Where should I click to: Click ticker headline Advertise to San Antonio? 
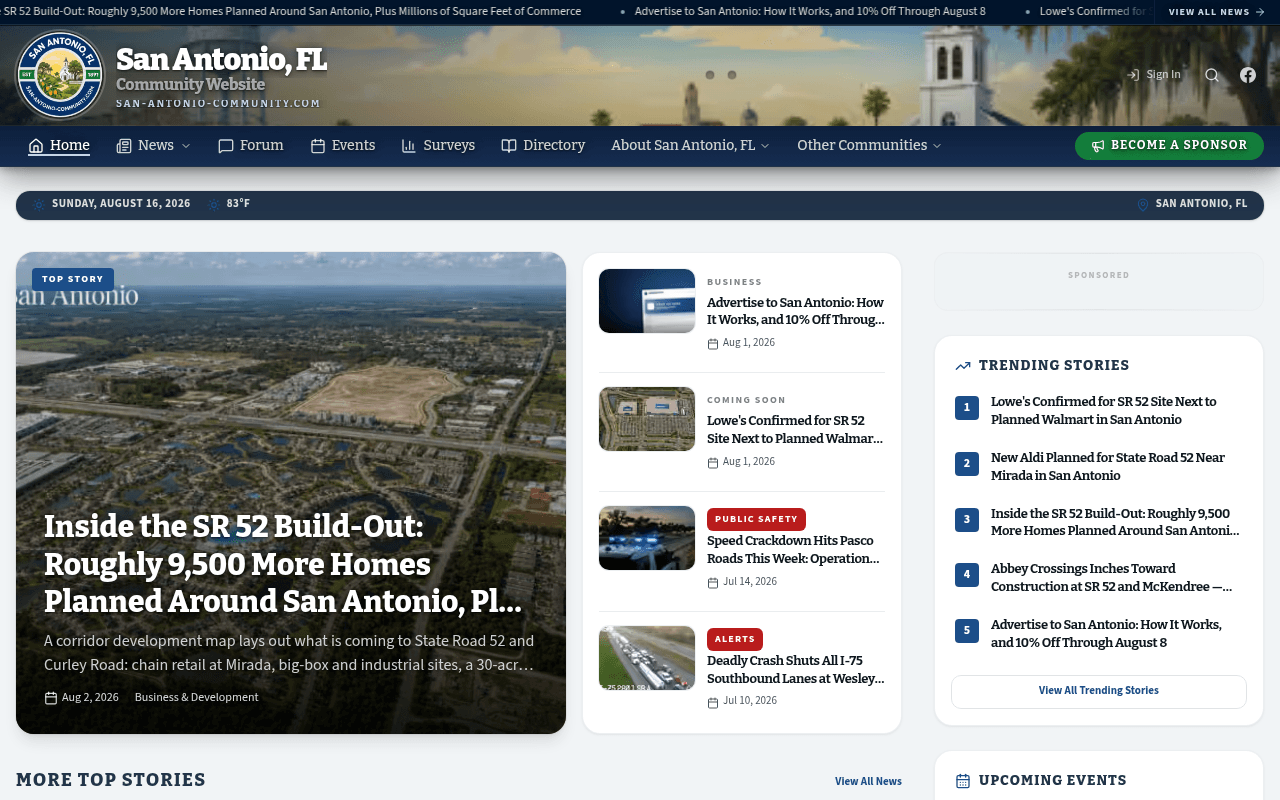(x=810, y=12)
